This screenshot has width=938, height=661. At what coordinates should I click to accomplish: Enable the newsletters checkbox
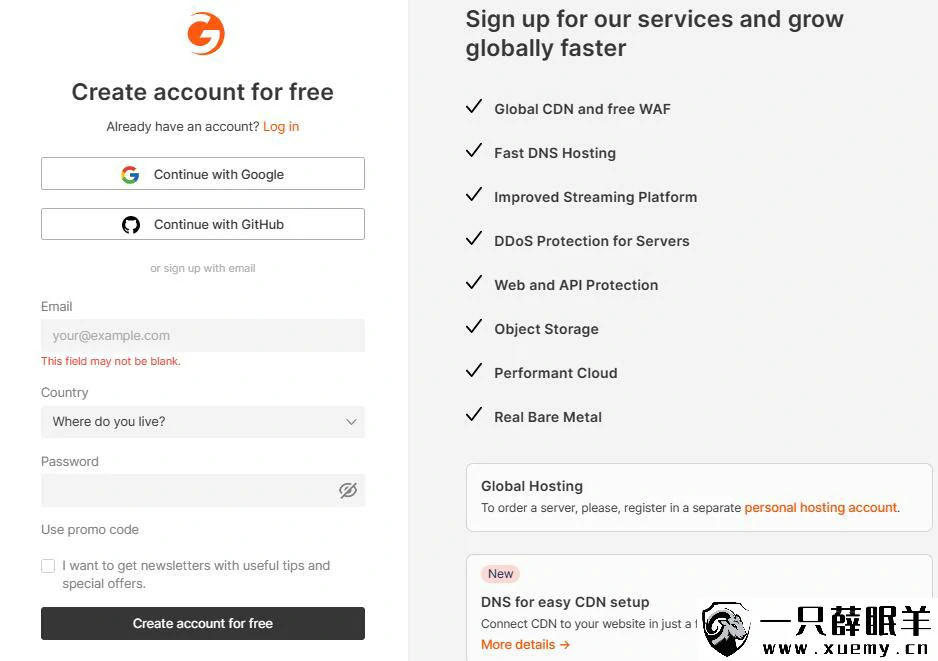[48, 566]
